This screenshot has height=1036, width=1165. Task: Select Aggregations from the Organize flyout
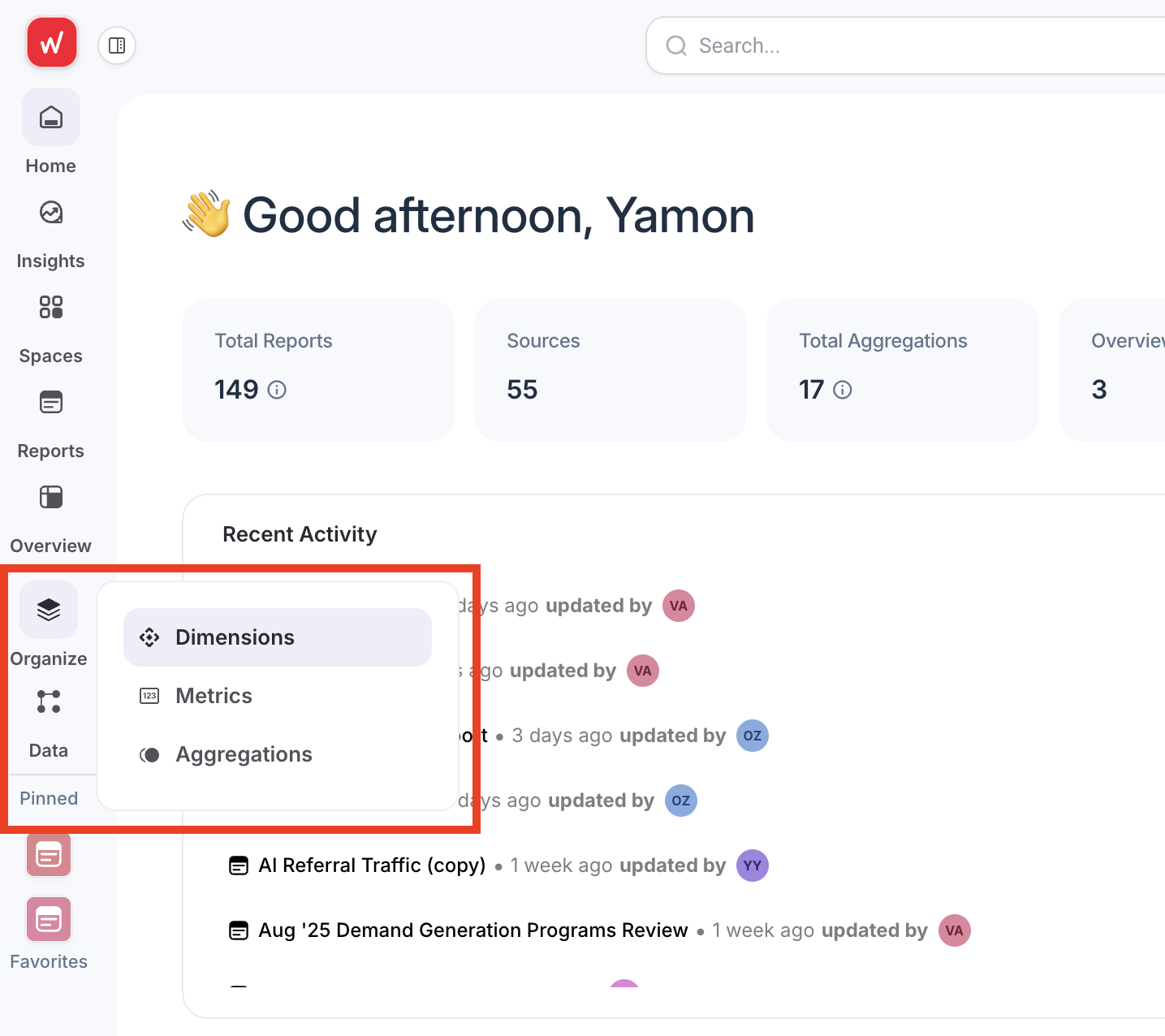243,753
